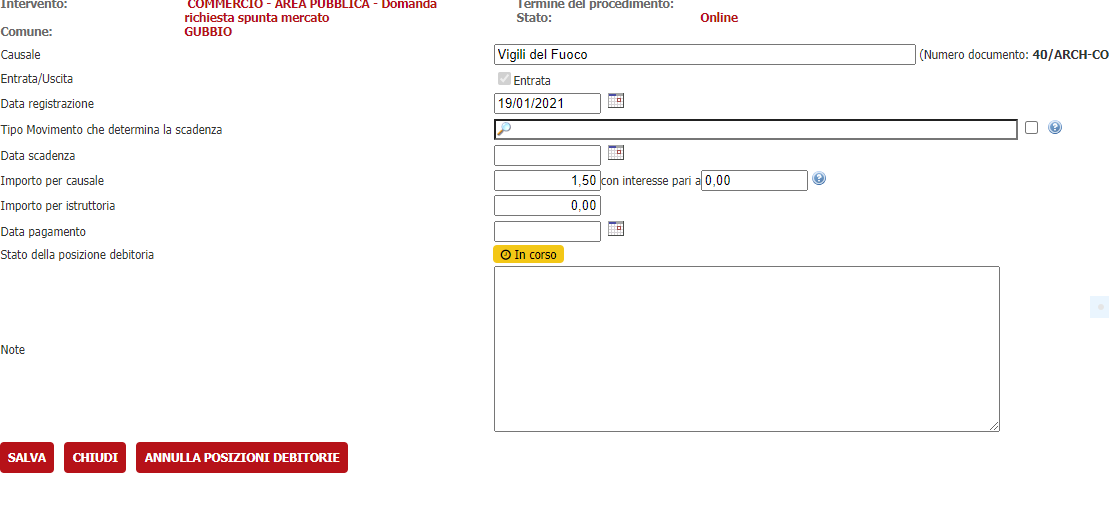Tick checkbox next to Tipo Movimento field

[1032, 128]
